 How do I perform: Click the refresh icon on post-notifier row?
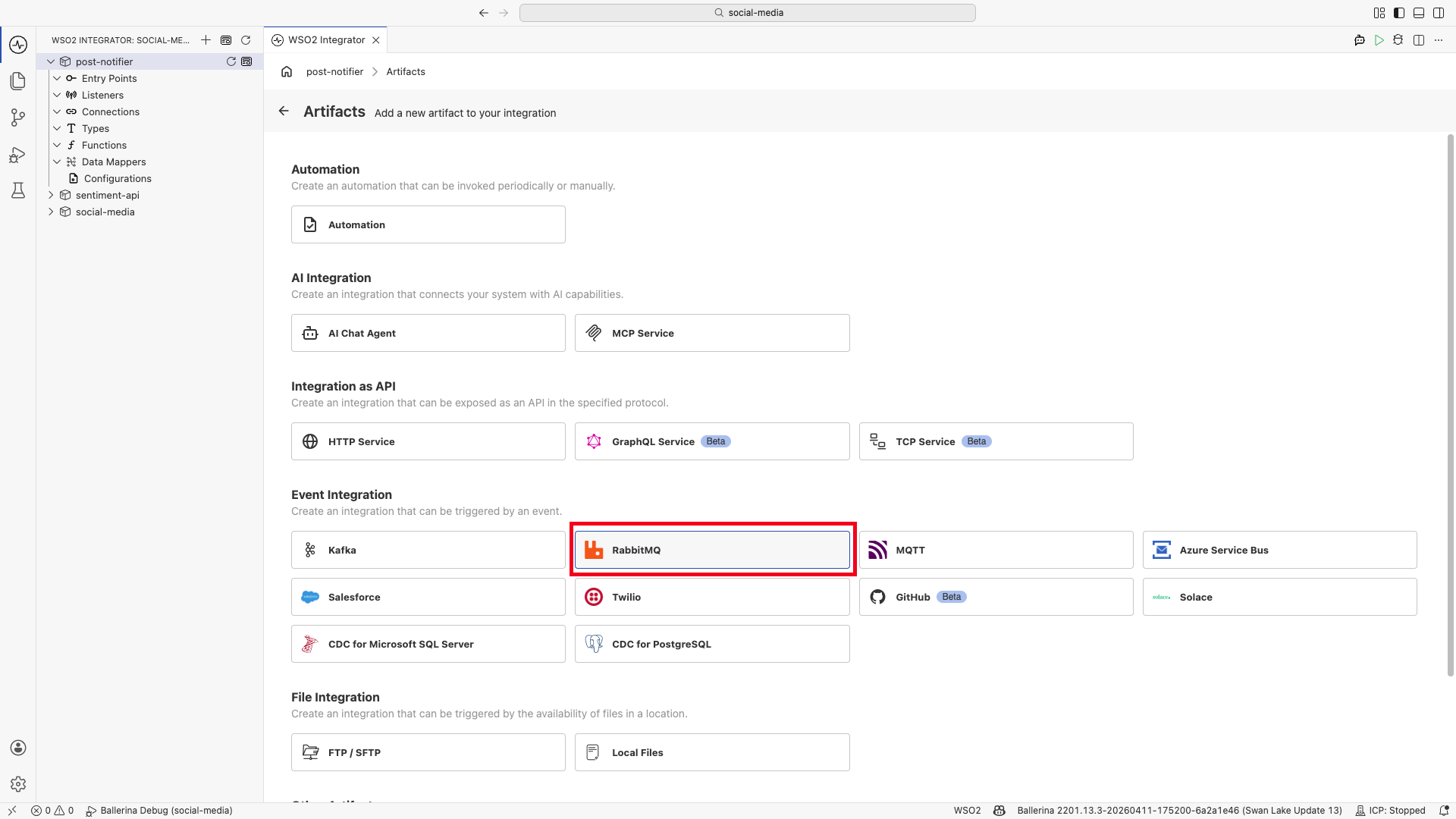(x=231, y=61)
